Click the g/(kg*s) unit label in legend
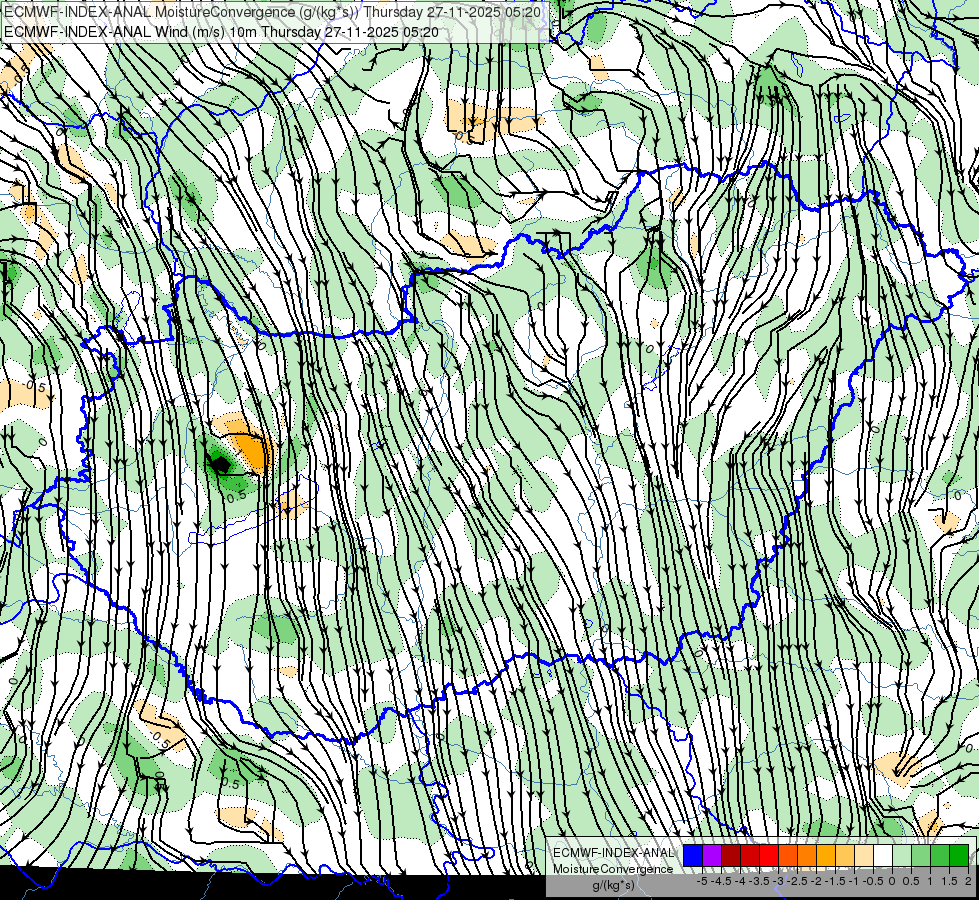The image size is (979, 900). (x=613, y=886)
